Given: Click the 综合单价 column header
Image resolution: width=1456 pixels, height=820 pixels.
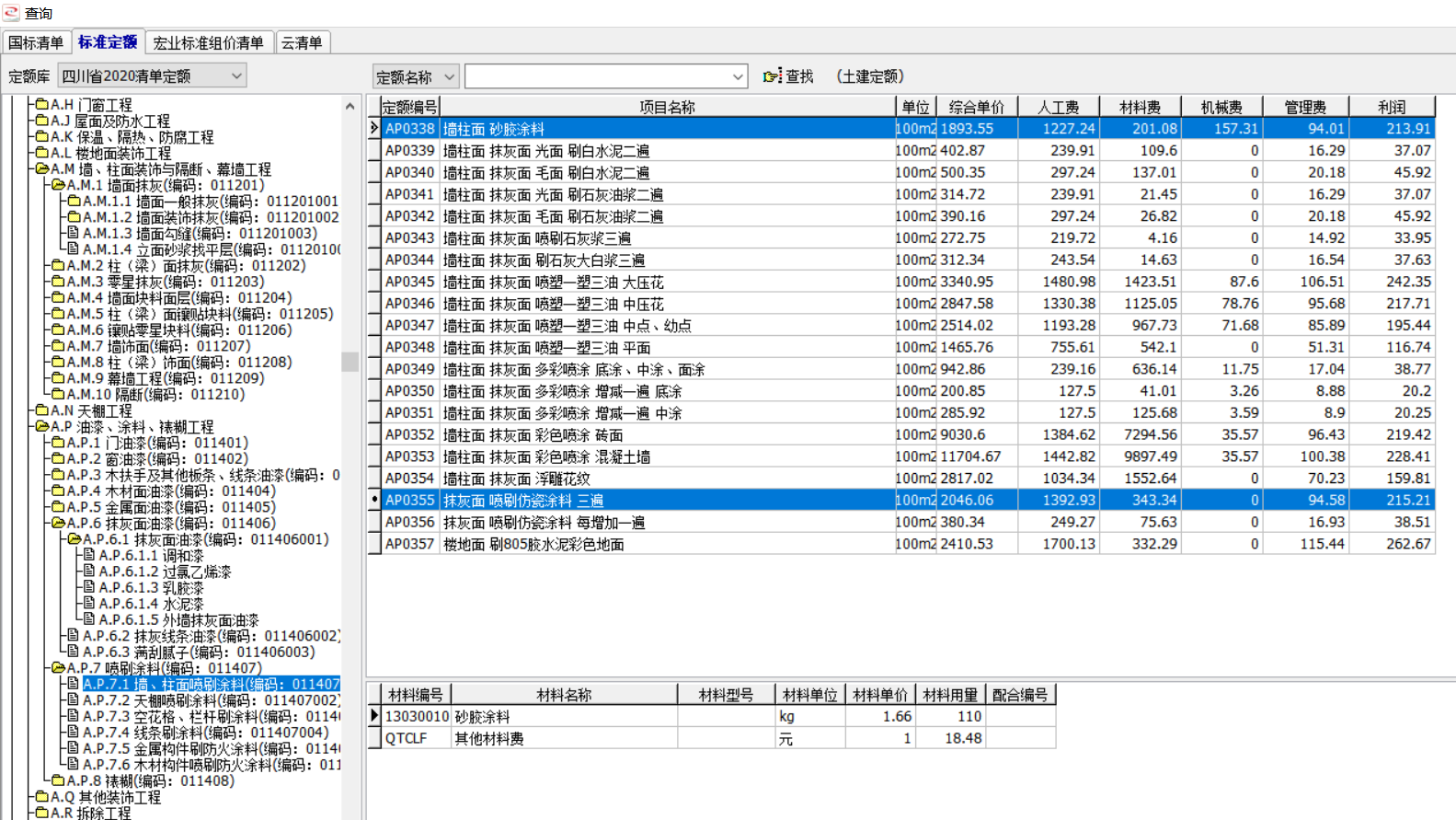Looking at the screenshot, I should (977, 107).
